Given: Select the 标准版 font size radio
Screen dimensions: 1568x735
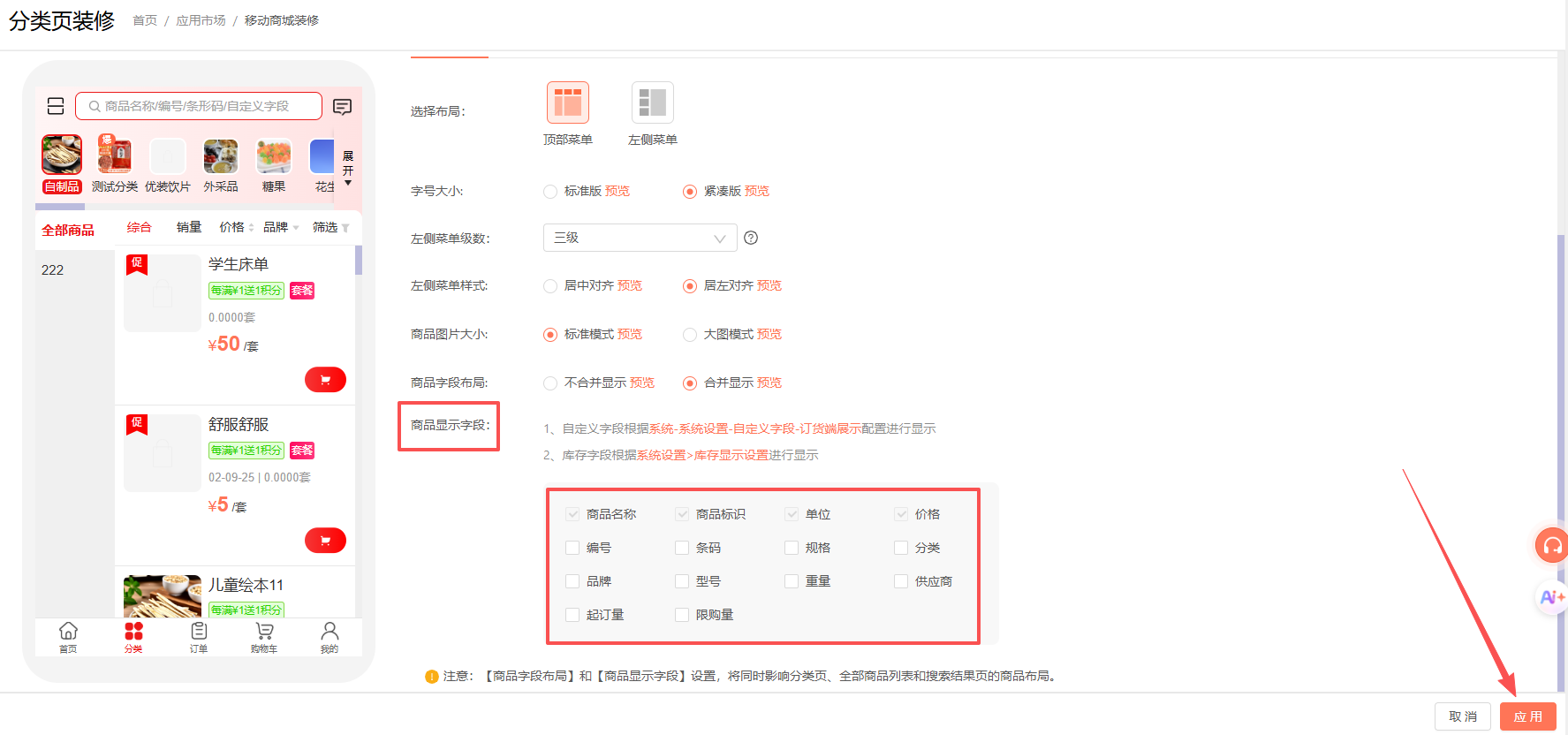Looking at the screenshot, I should coord(550,192).
